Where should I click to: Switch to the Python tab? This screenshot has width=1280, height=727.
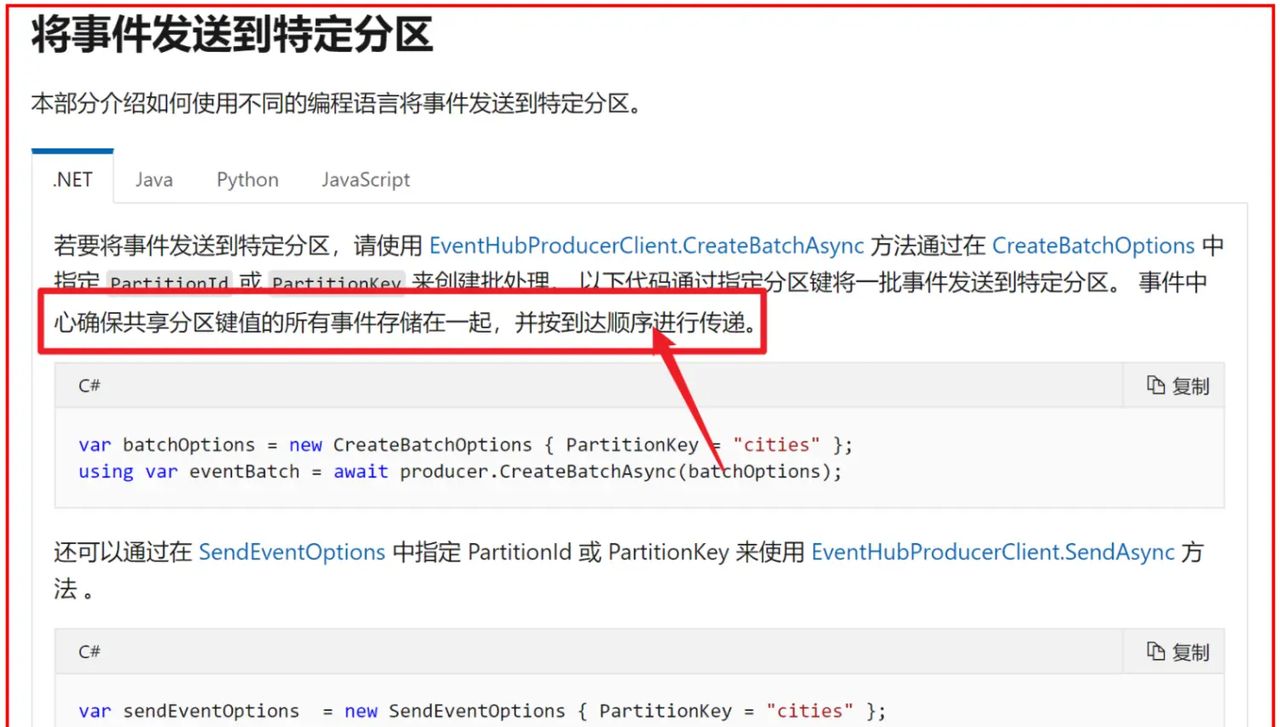246,179
